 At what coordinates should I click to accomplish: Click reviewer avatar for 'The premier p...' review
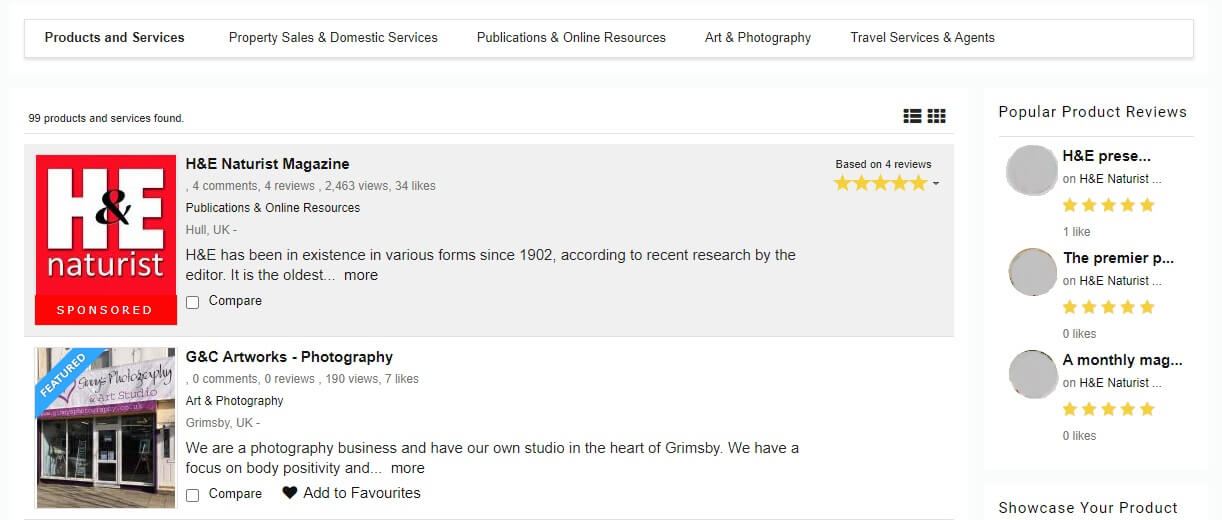(1033, 272)
